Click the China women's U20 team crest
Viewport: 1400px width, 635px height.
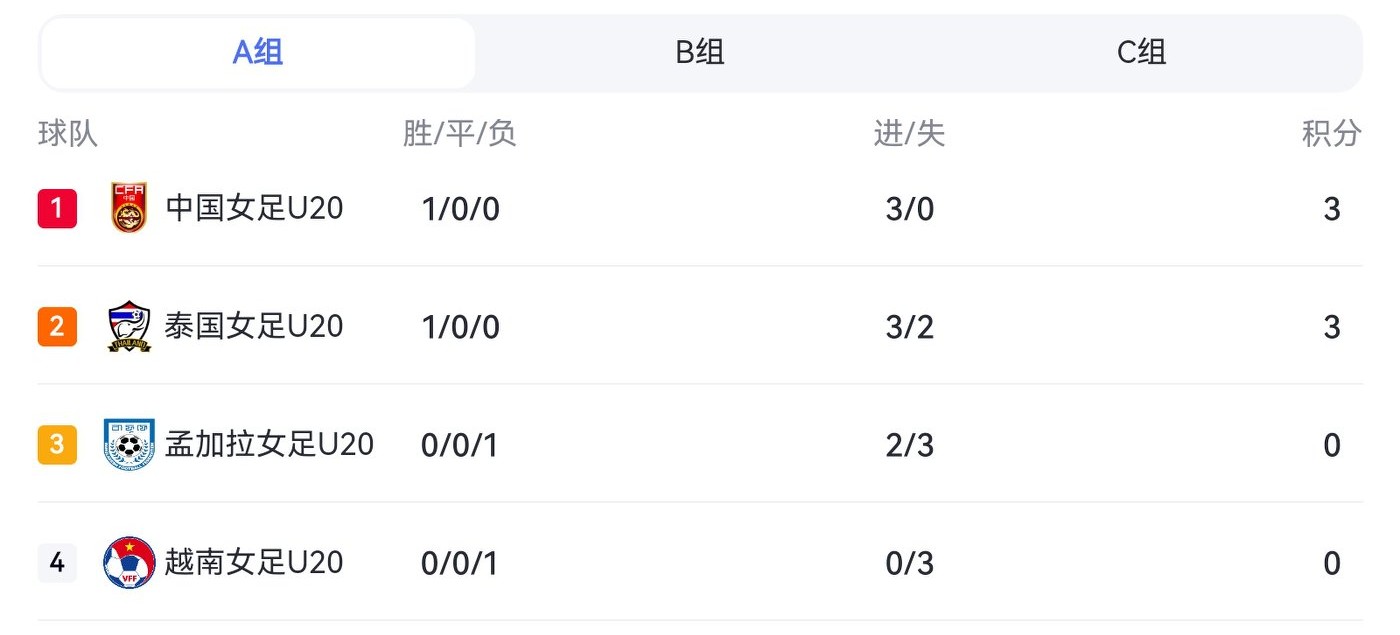click(x=129, y=208)
